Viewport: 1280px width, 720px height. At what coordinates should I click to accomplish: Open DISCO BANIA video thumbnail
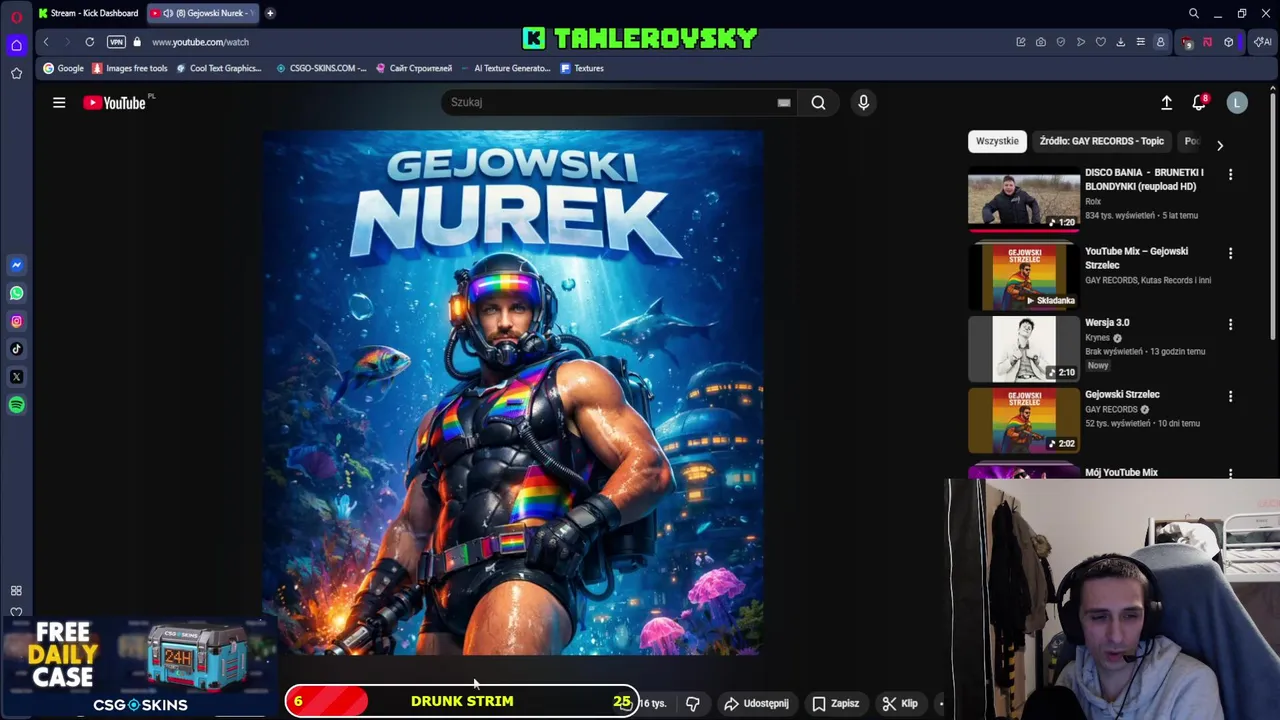point(1024,198)
